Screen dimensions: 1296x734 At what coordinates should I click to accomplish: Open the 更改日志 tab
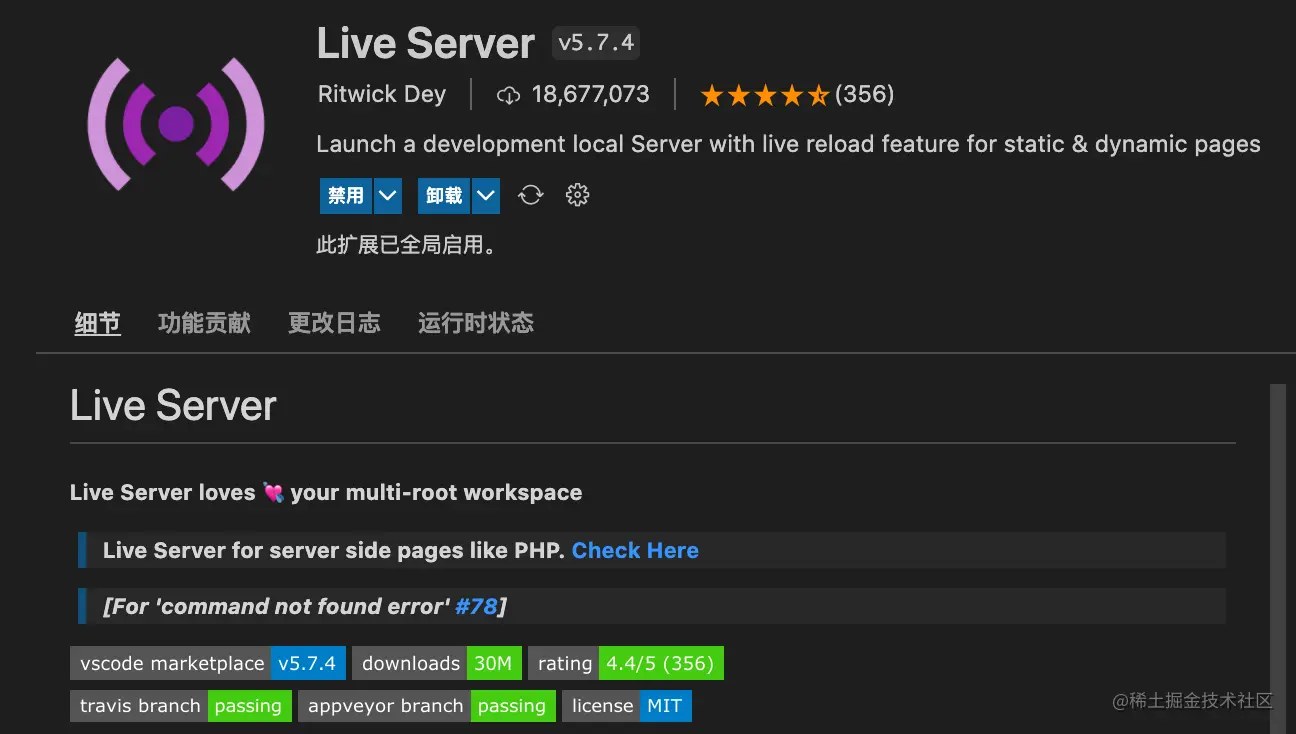334,323
